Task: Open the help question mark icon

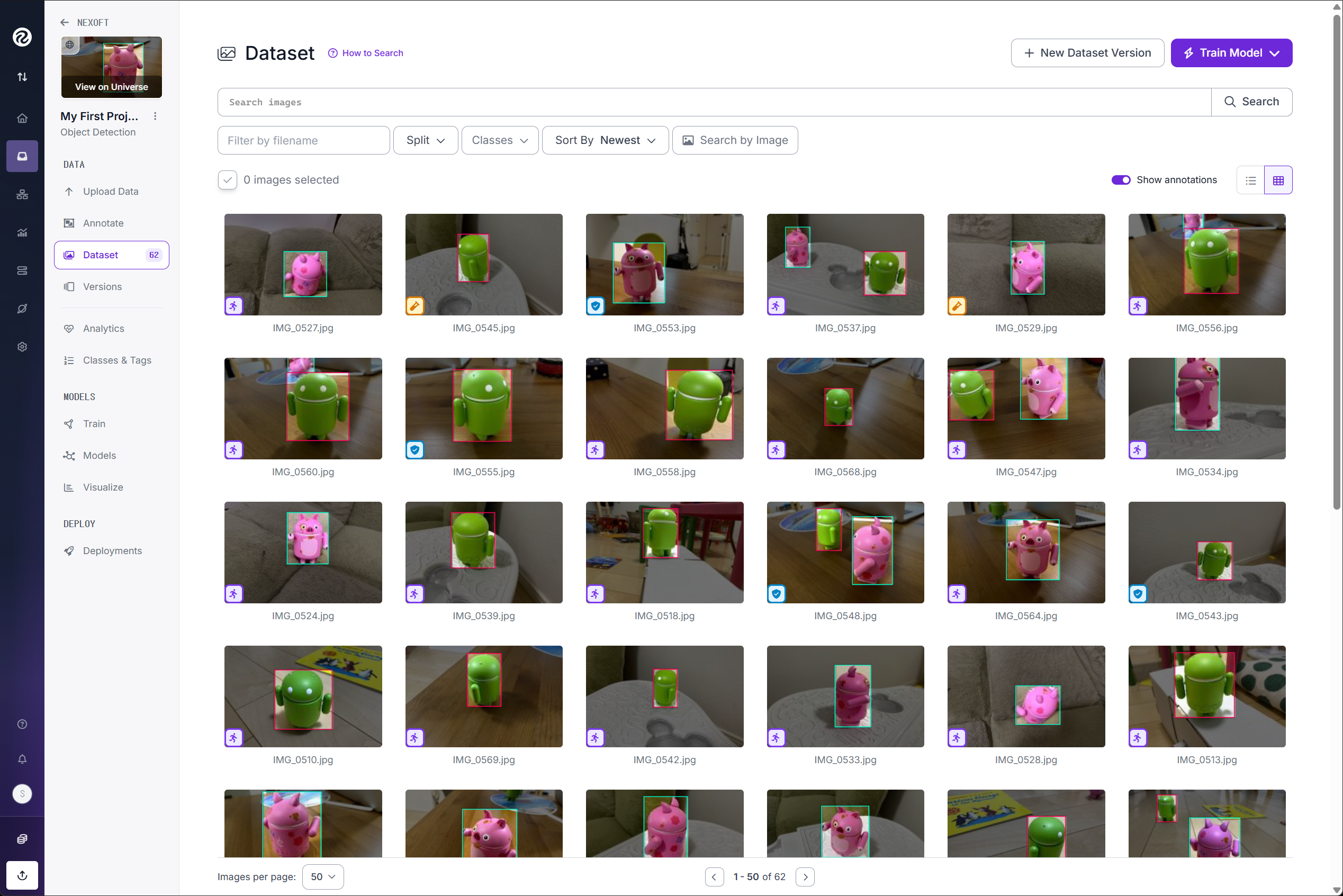Action: click(22, 724)
